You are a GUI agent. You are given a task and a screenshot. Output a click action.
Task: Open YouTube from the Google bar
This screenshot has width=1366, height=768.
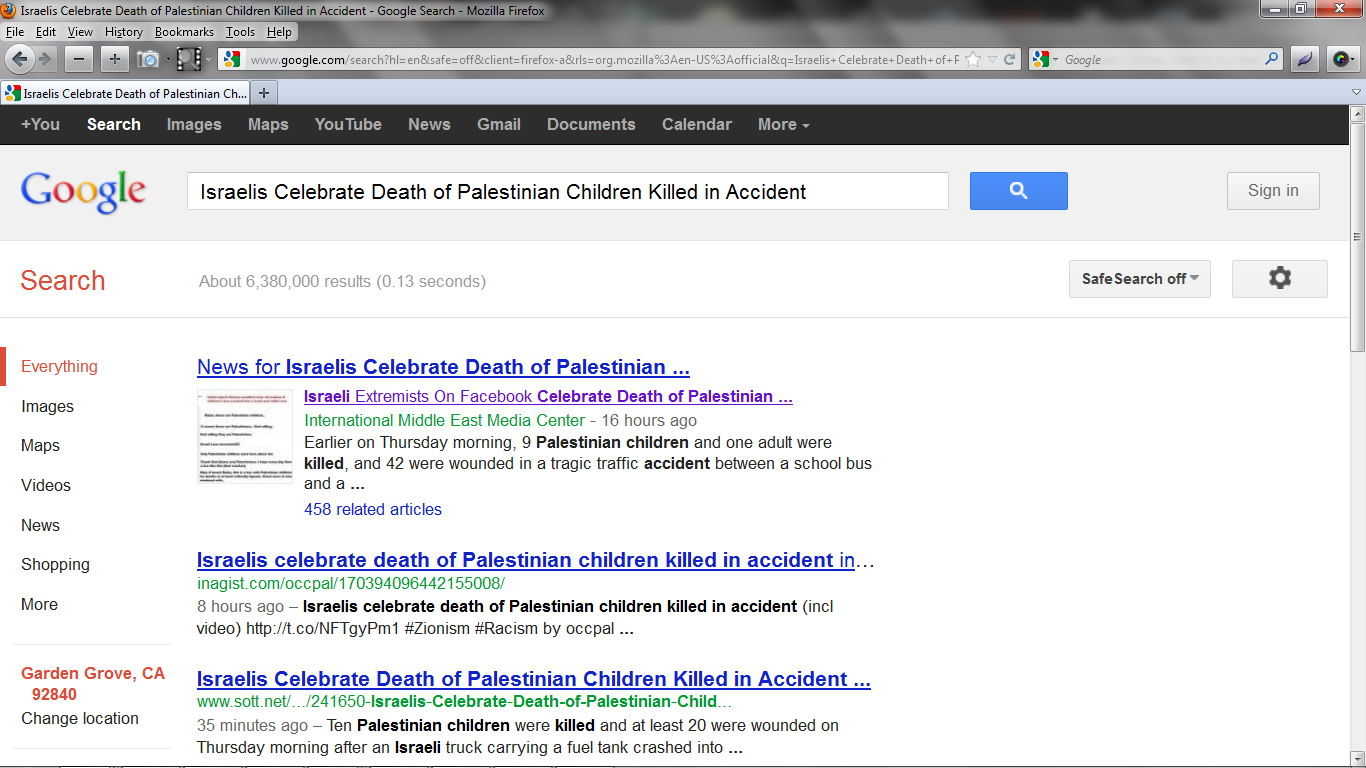pos(348,125)
